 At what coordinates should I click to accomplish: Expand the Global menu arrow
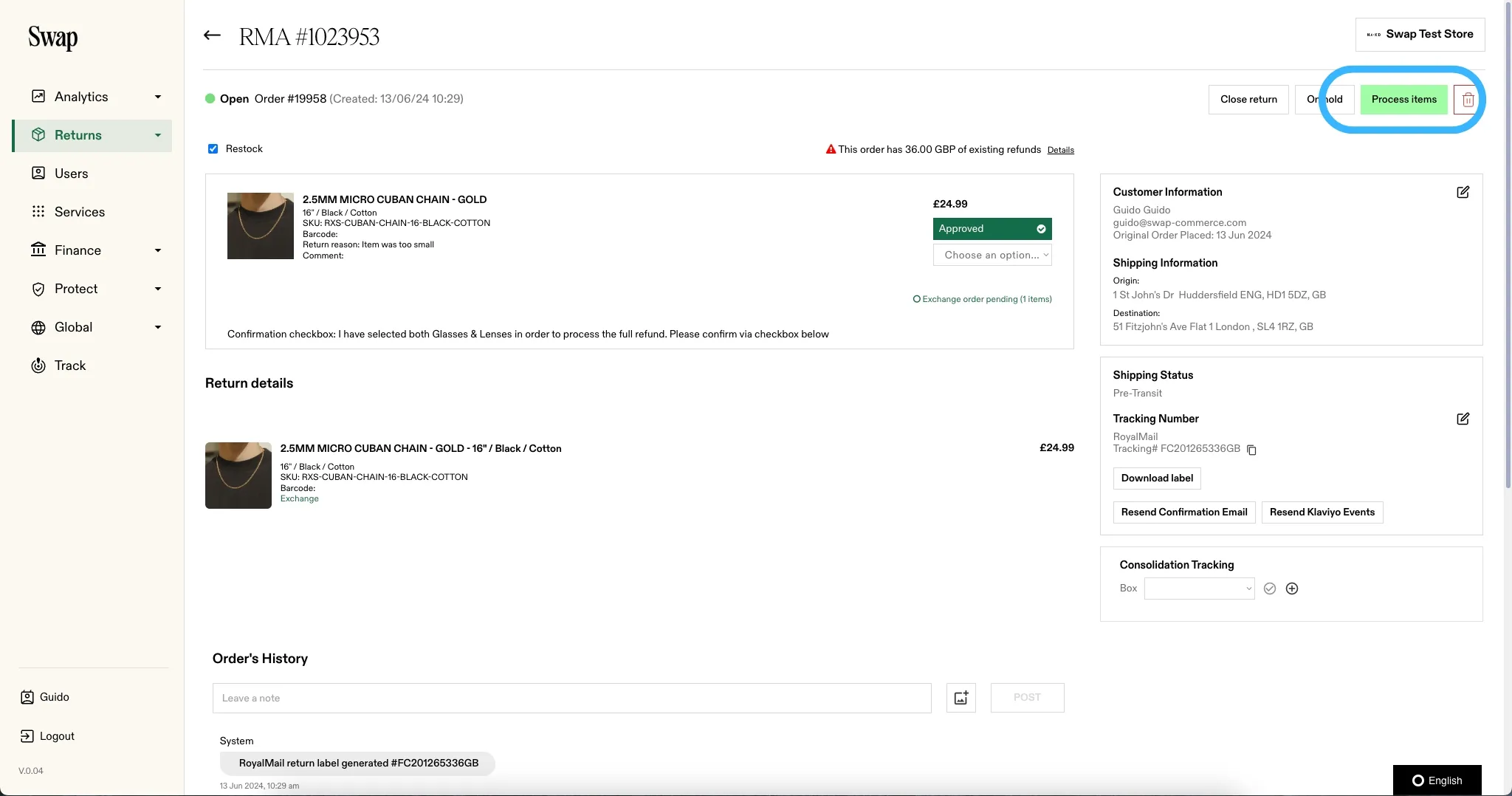pos(158,327)
